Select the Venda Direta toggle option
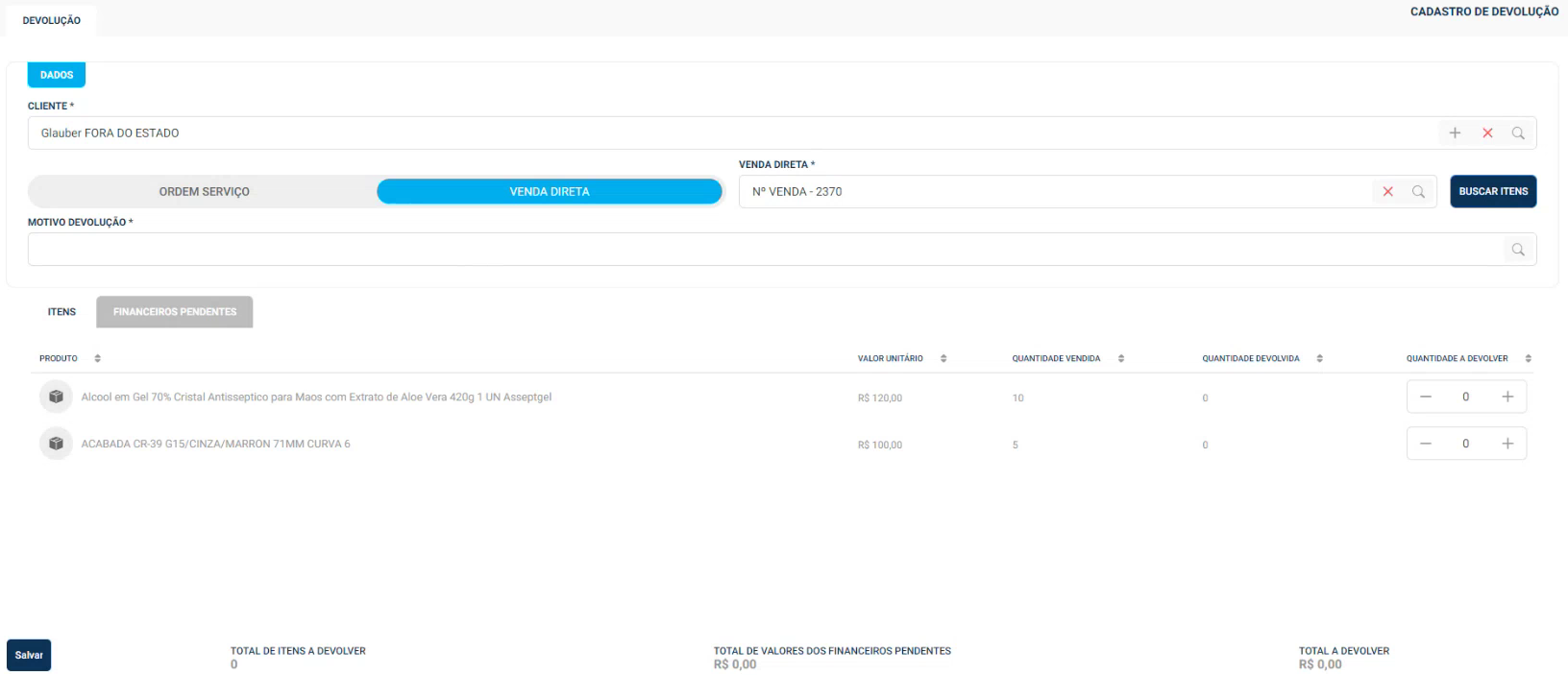The height and width of the screenshot is (675, 1568). (549, 192)
